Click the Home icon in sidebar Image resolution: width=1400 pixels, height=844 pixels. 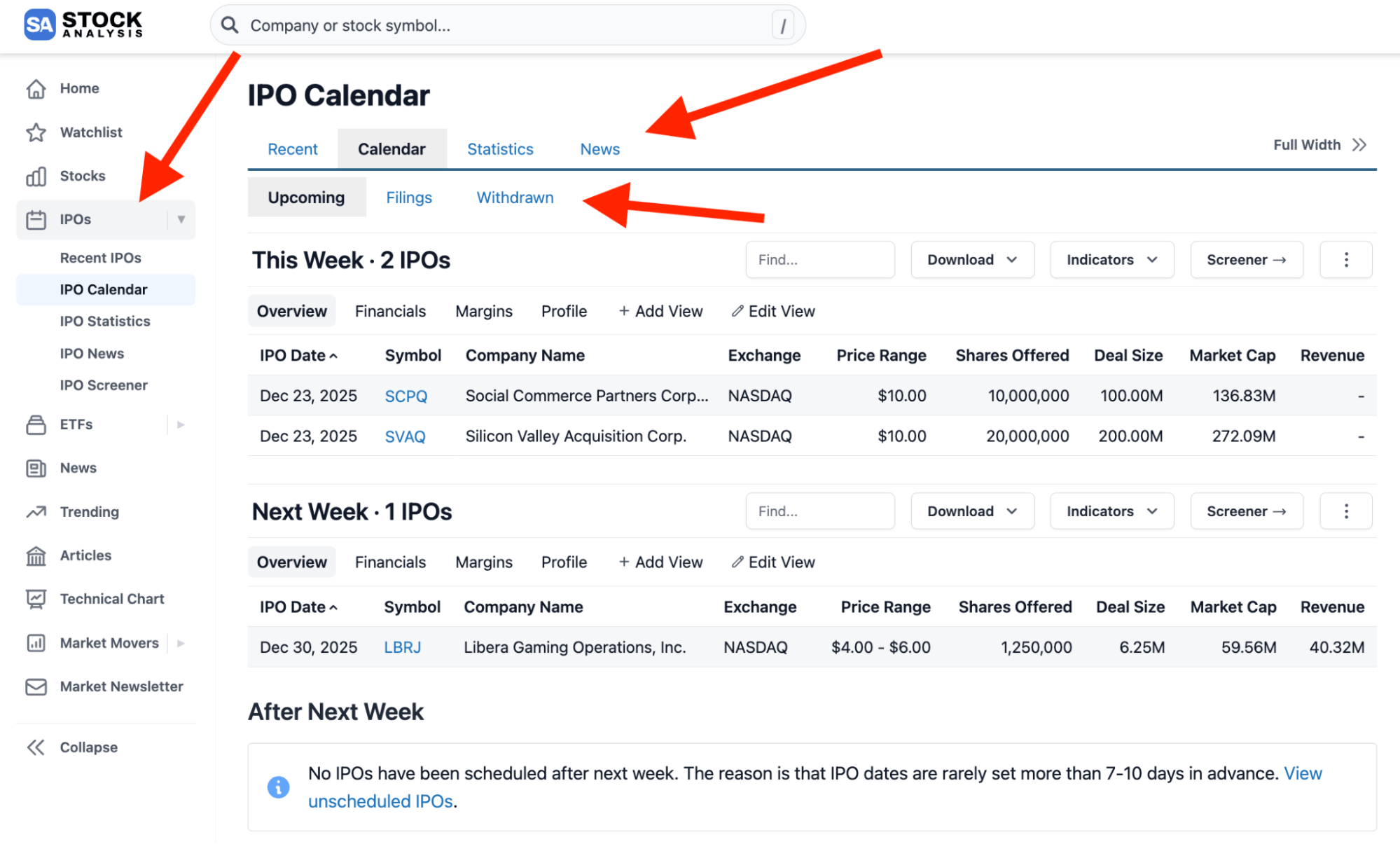[x=36, y=88]
